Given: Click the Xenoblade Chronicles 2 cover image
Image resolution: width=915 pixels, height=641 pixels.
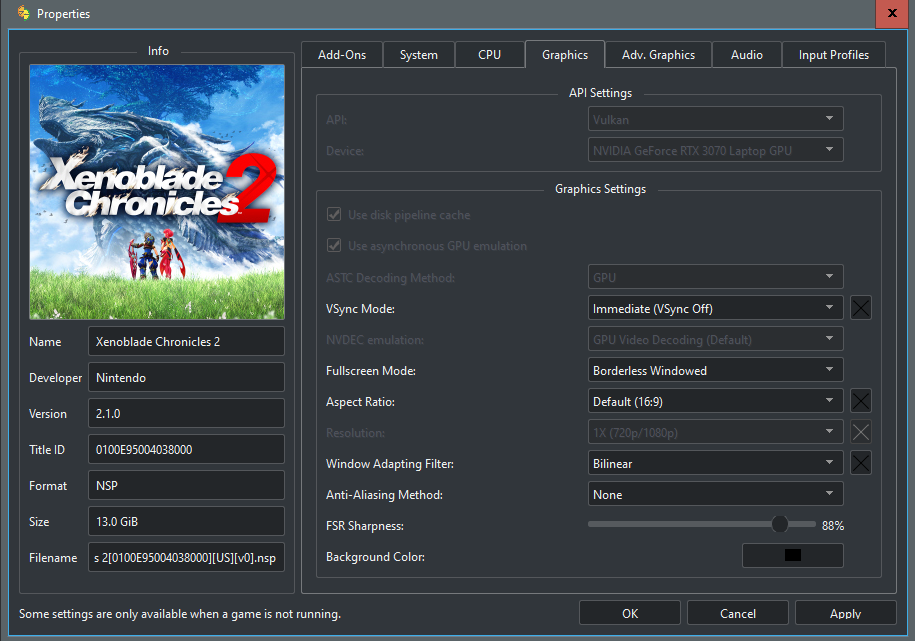Looking at the screenshot, I should pyautogui.click(x=157, y=192).
